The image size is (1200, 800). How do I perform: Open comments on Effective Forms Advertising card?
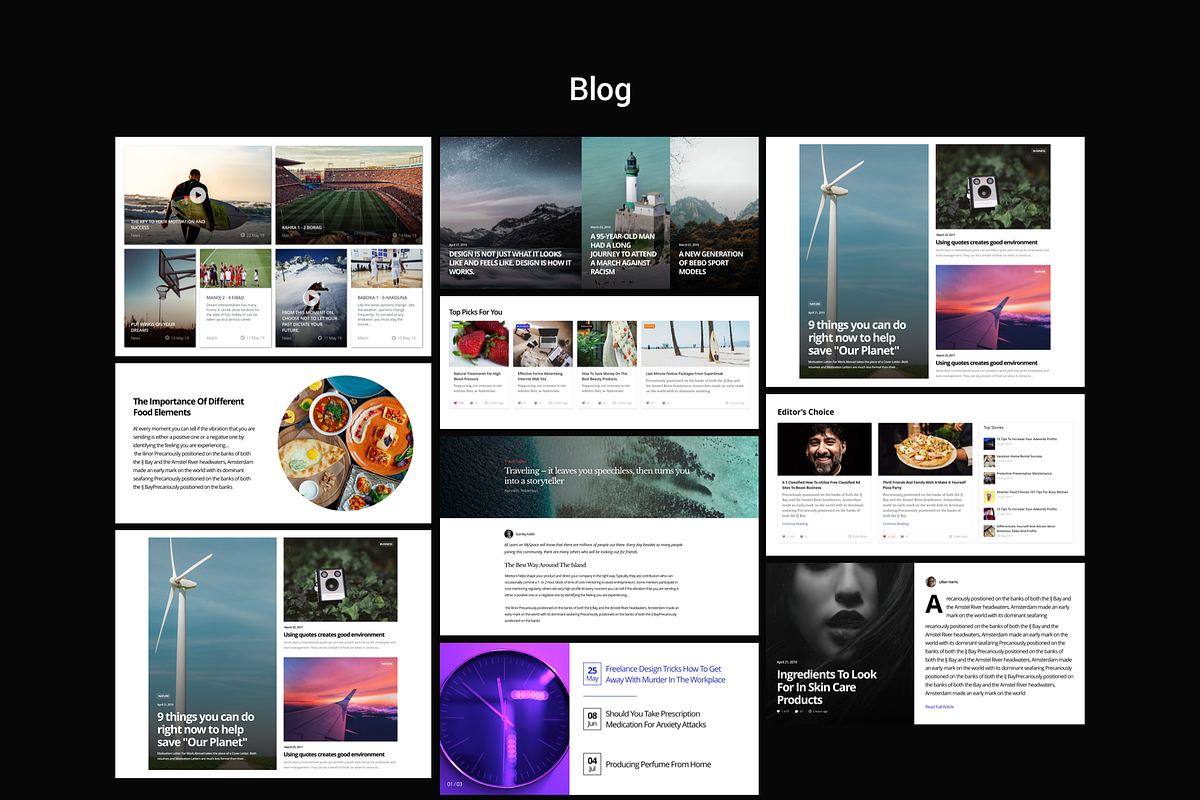point(535,402)
